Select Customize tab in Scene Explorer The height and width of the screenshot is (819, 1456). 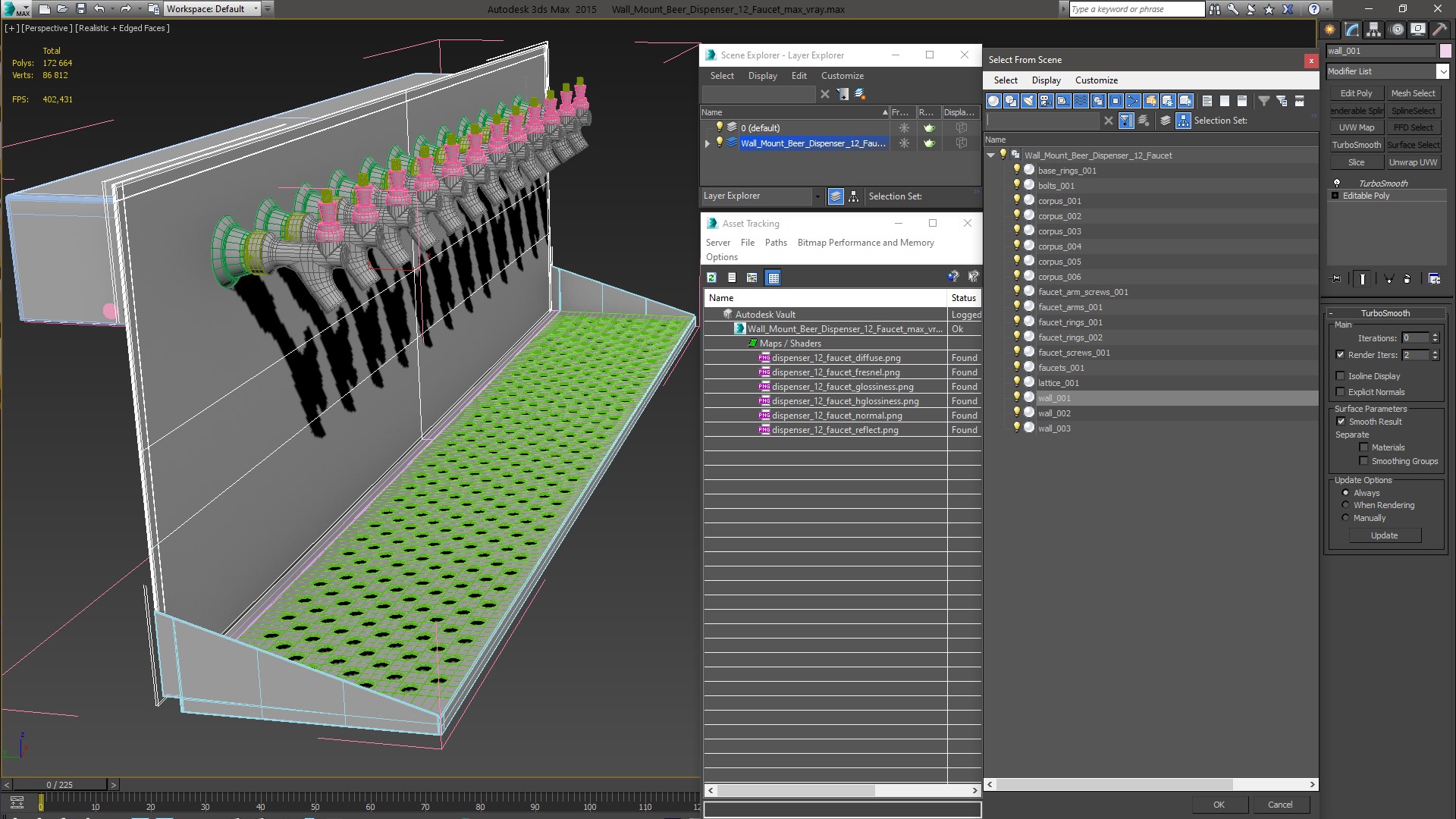click(x=842, y=75)
